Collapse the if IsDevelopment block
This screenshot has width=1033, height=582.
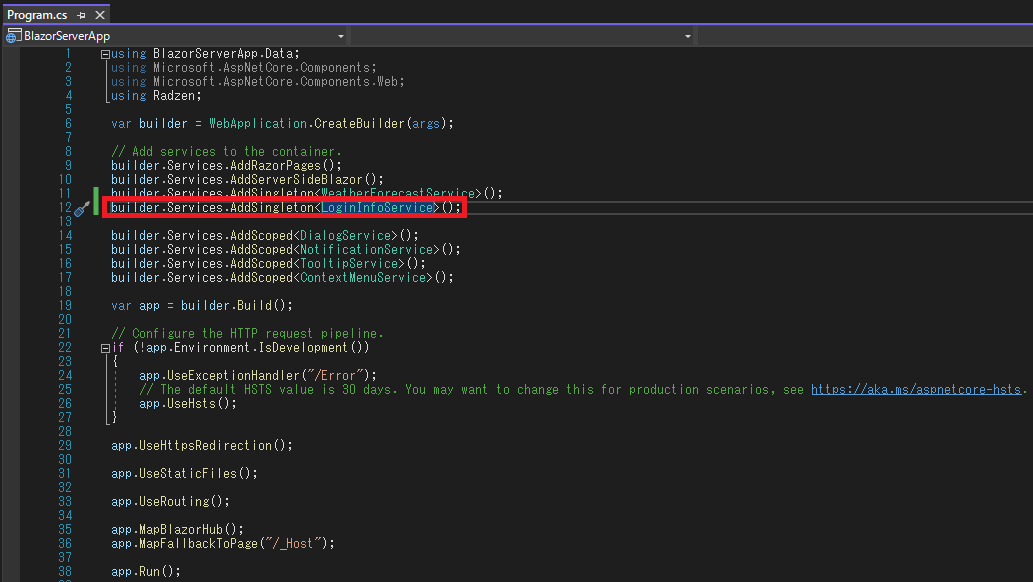(105, 348)
